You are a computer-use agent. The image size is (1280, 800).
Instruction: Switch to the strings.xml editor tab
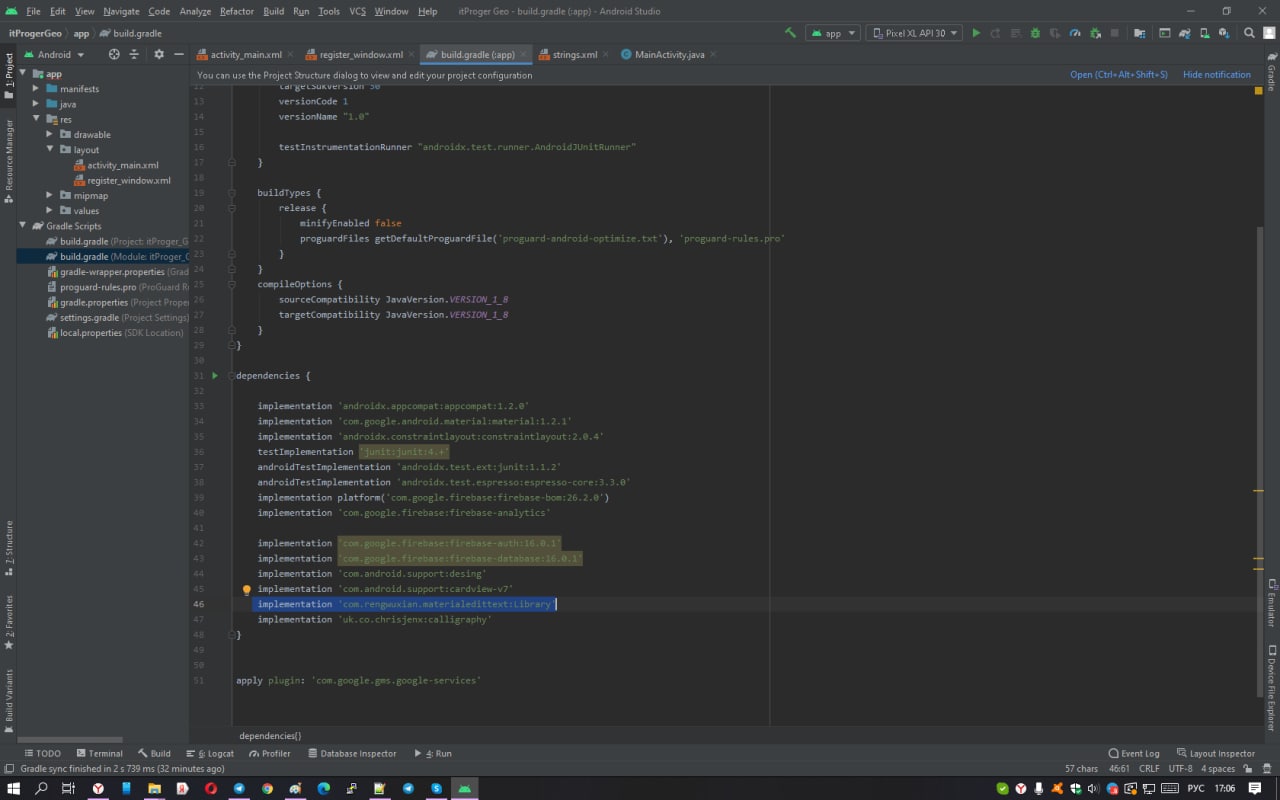click(x=574, y=54)
